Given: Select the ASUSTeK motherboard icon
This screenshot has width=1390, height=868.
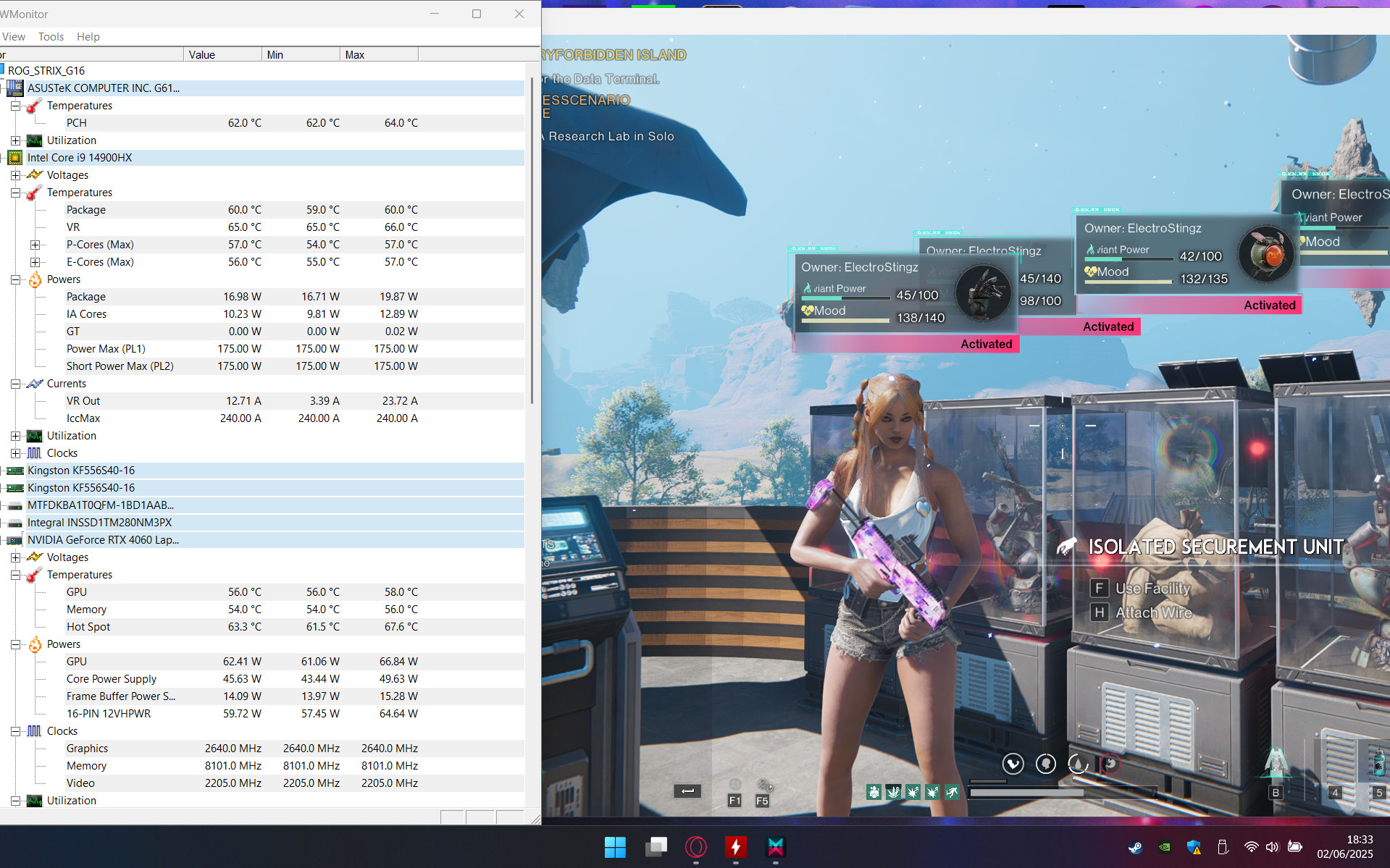Looking at the screenshot, I should pos(15,88).
